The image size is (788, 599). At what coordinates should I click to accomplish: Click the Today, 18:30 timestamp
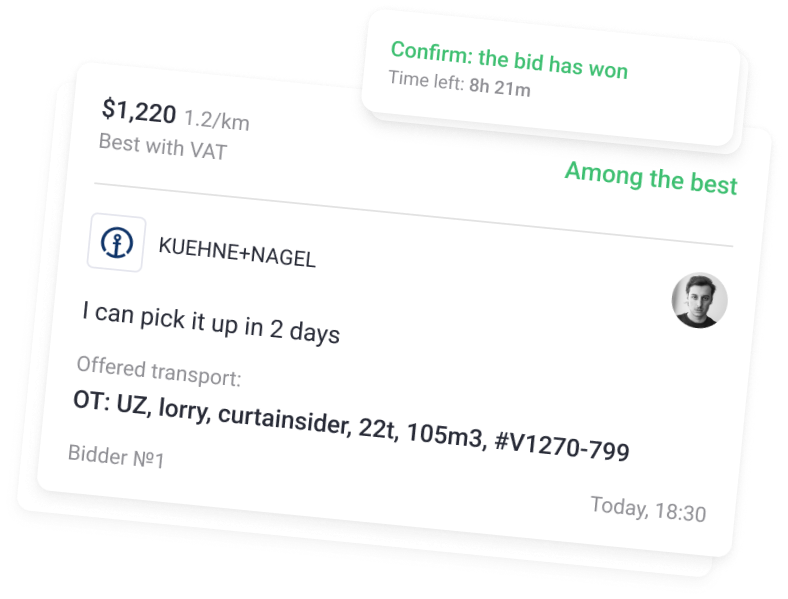pos(648,509)
